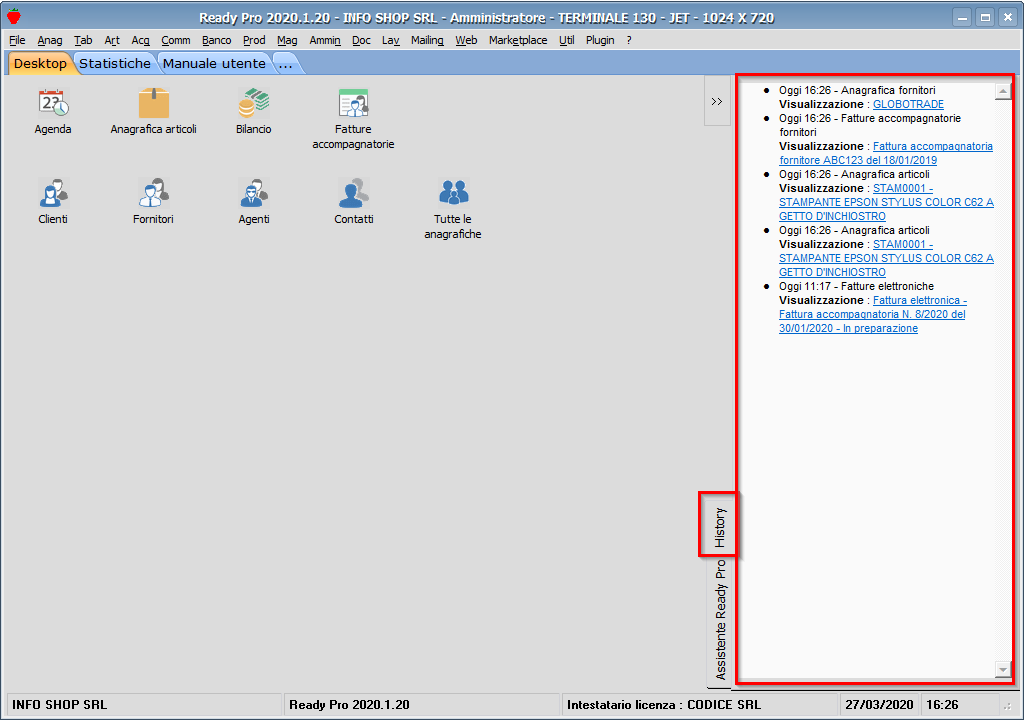The width and height of the screenshot is (1024, 720).
Task: Open the Agenti icon
Action: [253, 193]
